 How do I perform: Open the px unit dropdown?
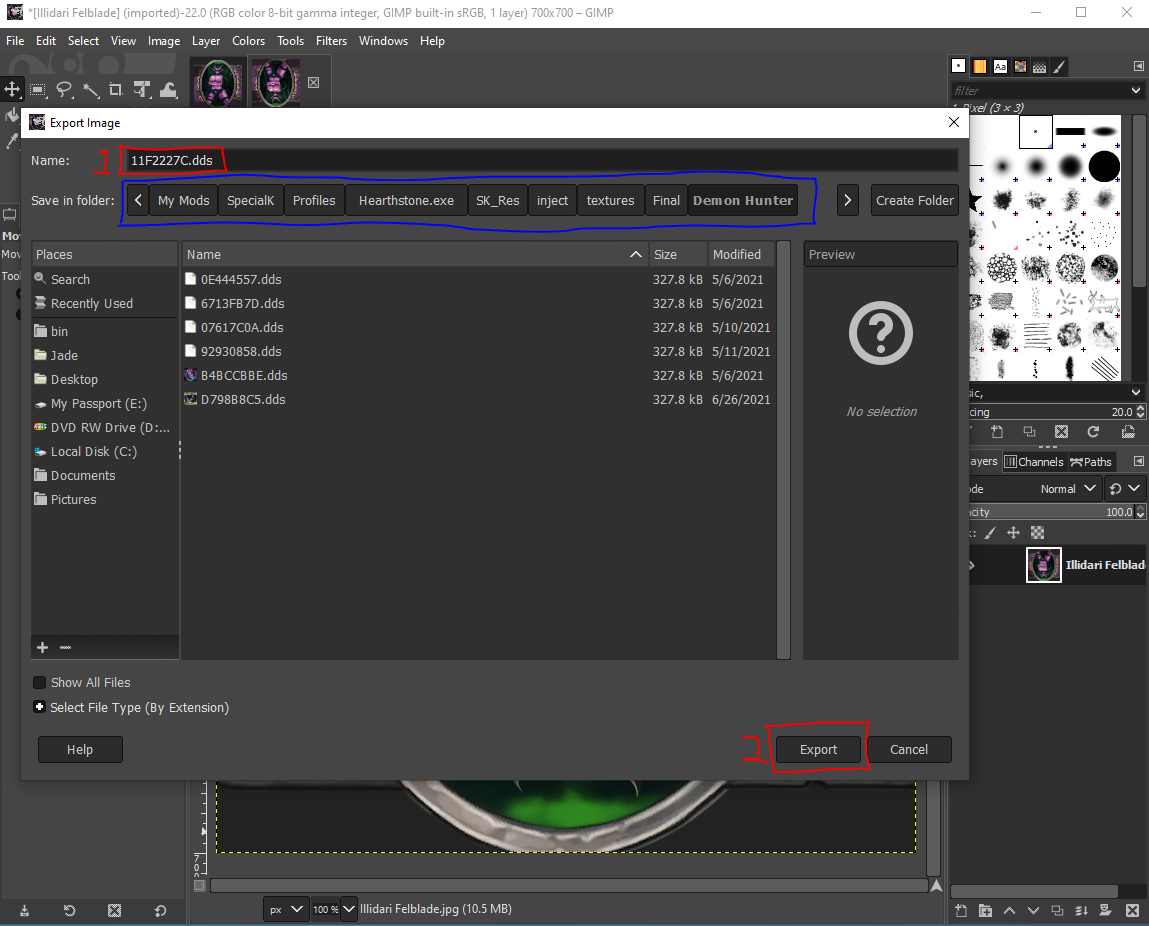[285, 908]
